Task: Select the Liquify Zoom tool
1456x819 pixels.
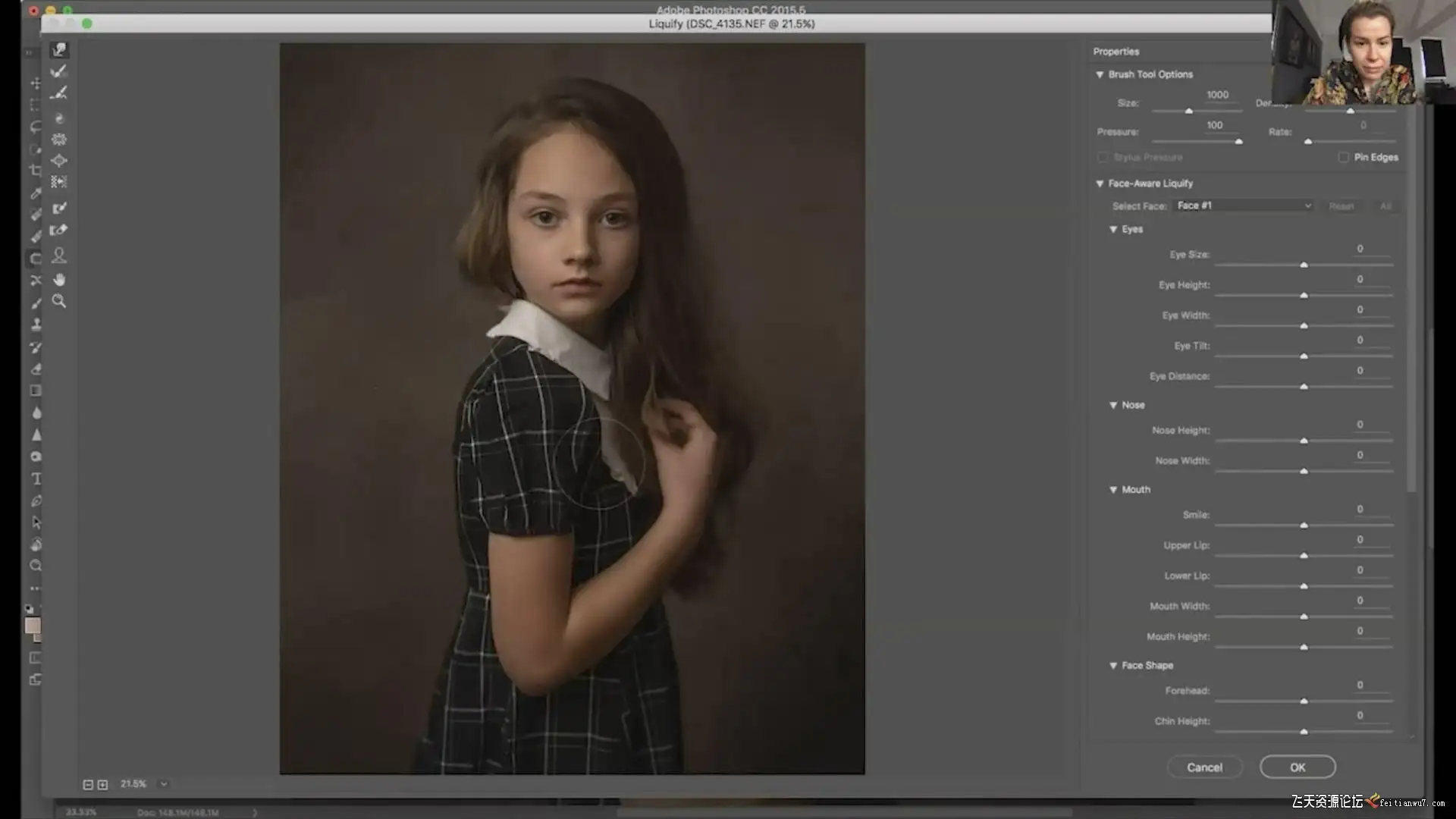Action: tap(59, 302)
